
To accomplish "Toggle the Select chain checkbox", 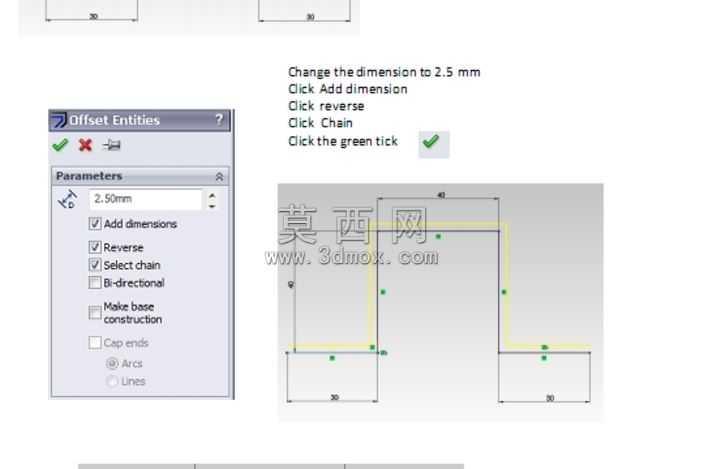I will coord(95,265).
